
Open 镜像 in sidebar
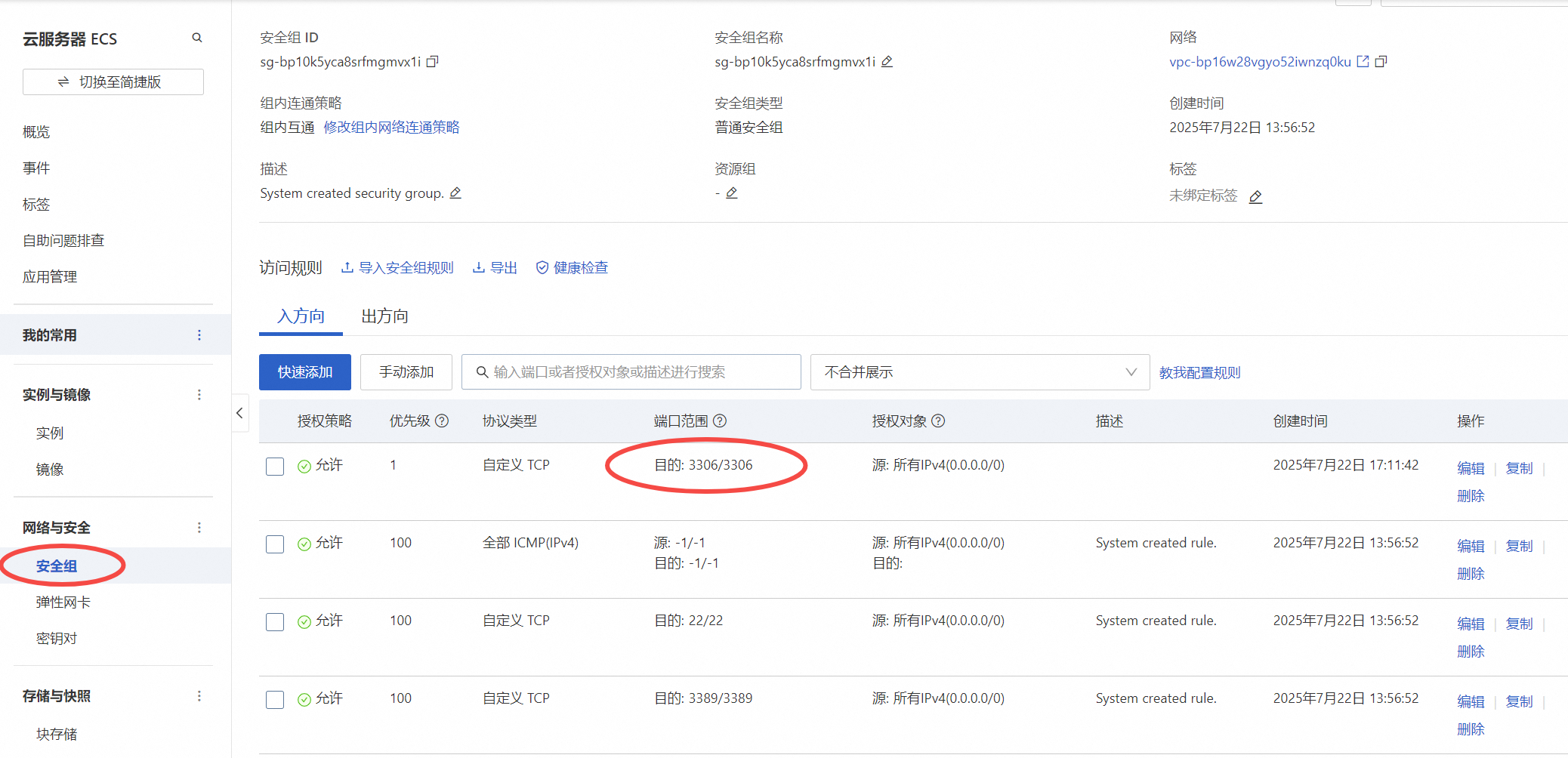click(x=50, y=470)
